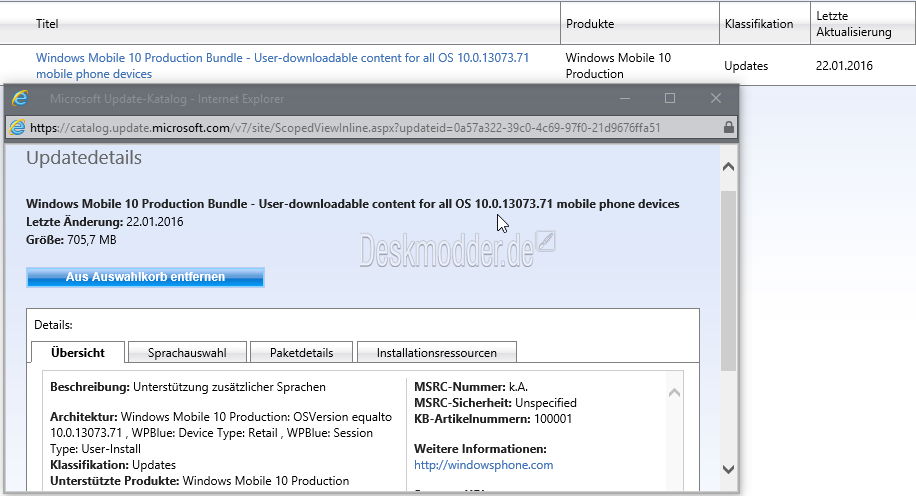Click the address bar URL field
The width and height of the screenshot is (916, 496).
pos(374,127)
